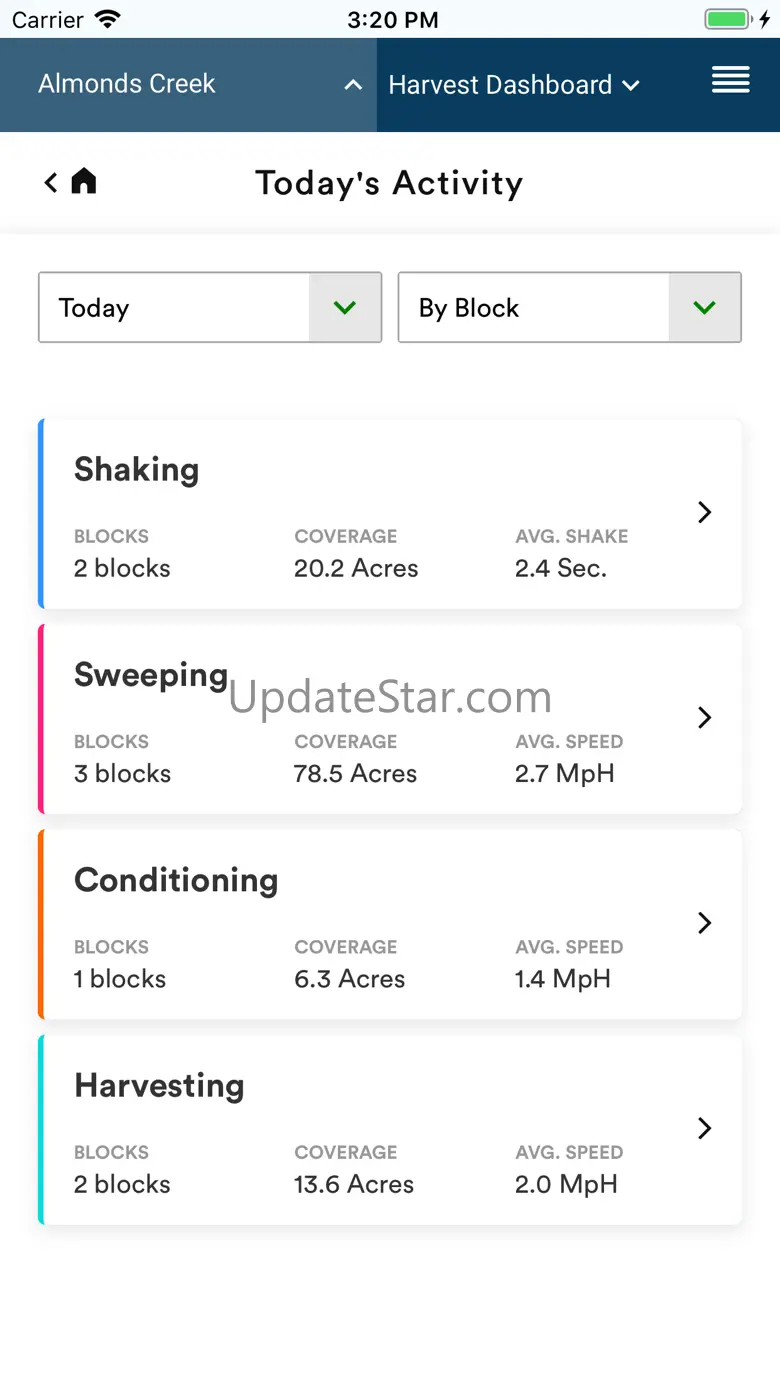Tap the home icon
The height and width of the screenshot is (1387, 780).
pos(84,181)
